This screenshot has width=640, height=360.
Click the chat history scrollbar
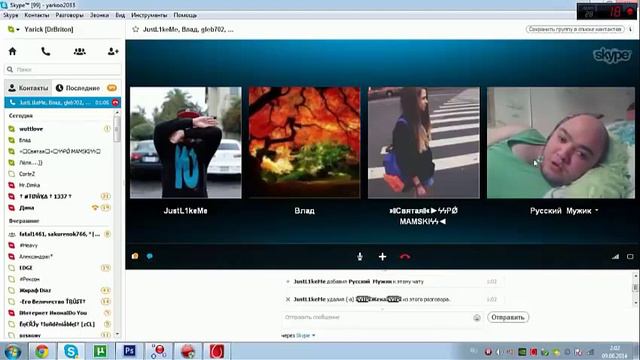point(635,289)
